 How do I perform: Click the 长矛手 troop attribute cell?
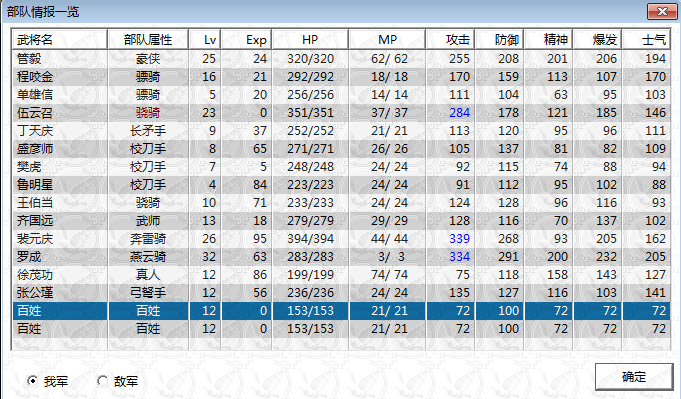coord(148,131)
